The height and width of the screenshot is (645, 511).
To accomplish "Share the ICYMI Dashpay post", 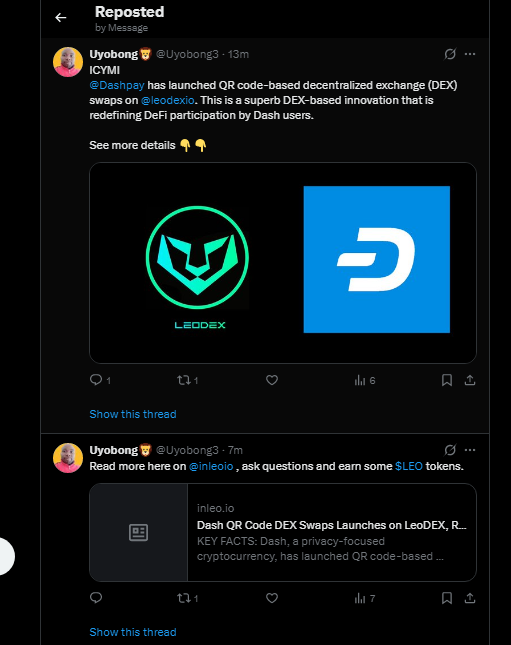I will pyautogui.click(x=470, y=380).
